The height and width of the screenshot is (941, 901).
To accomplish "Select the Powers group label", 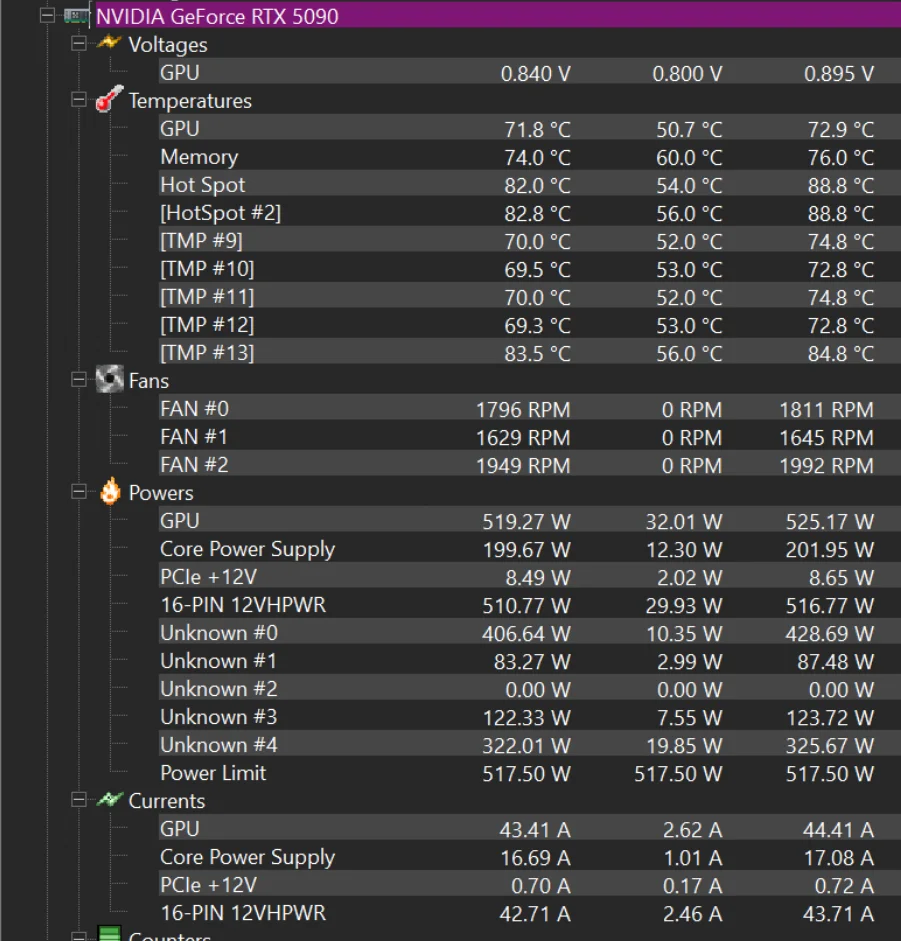I will click(x=161, y=493).
